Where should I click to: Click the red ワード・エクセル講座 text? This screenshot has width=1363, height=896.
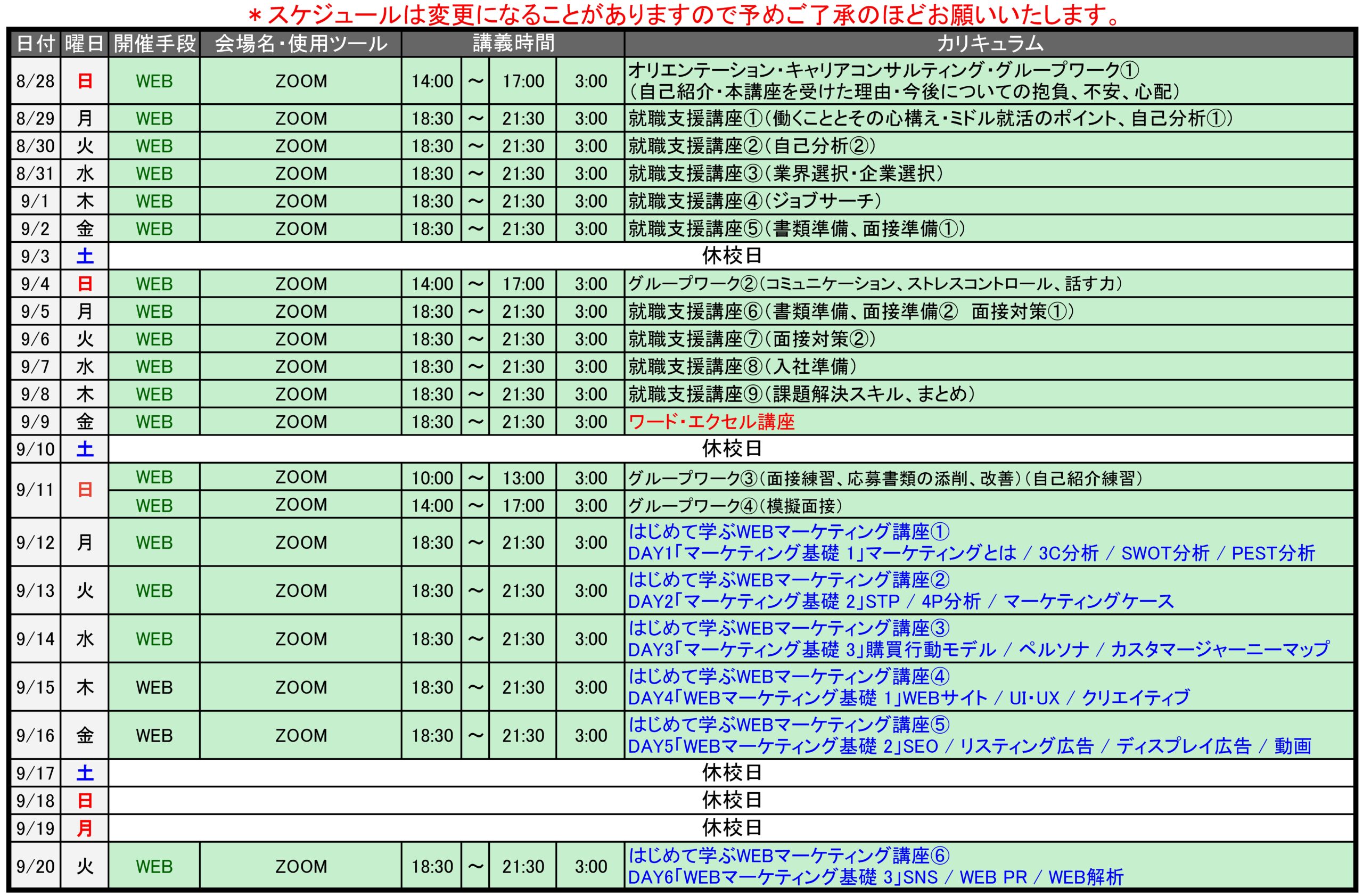[711, 421]
